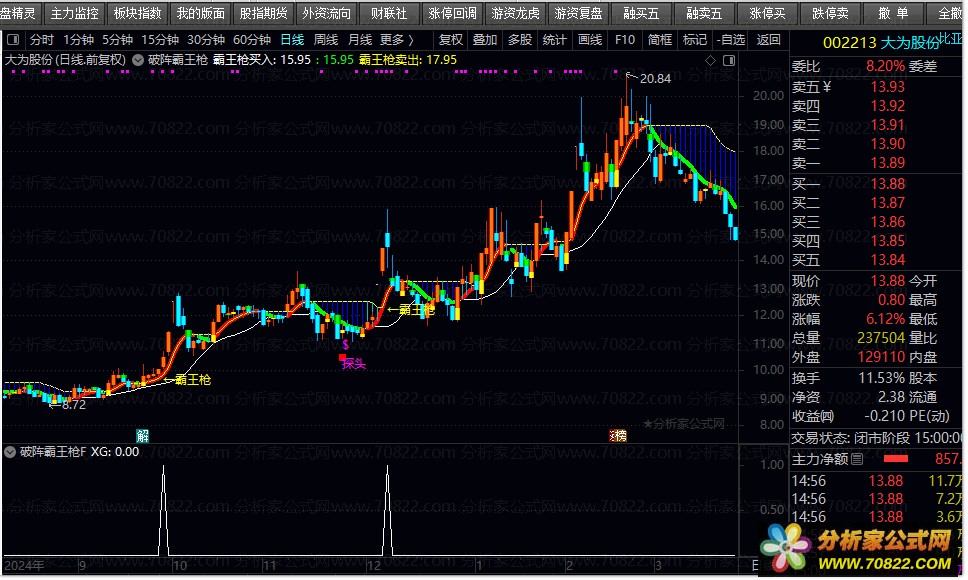This screenshot has width=968, height=580.
Task: Click the 换手 value 11.53%
Action: tap(882, 378)
